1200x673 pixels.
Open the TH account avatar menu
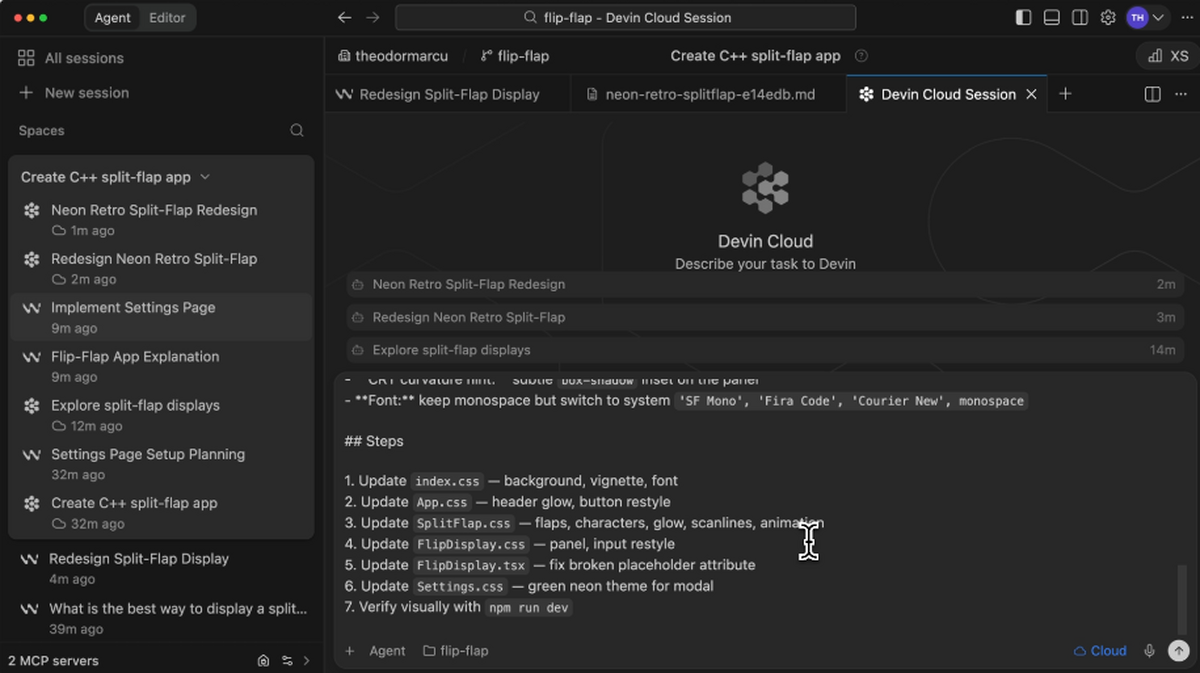(1146, 17)
